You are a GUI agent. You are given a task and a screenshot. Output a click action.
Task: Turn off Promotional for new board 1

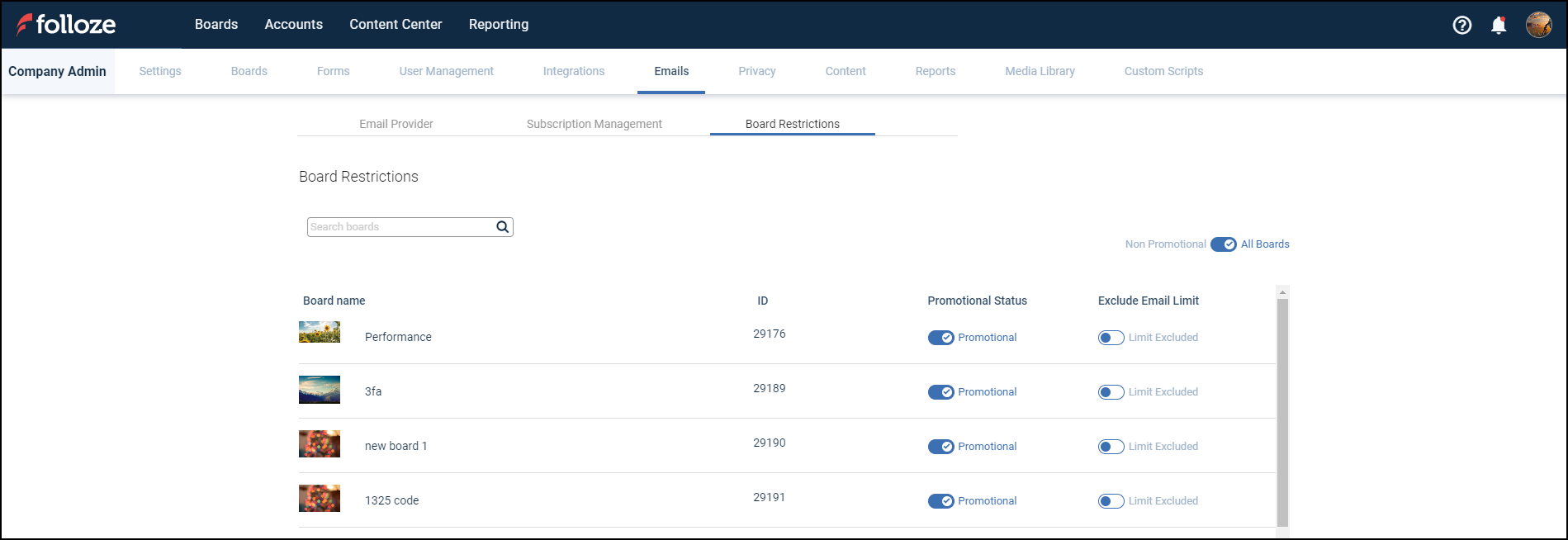pos(940,447)
